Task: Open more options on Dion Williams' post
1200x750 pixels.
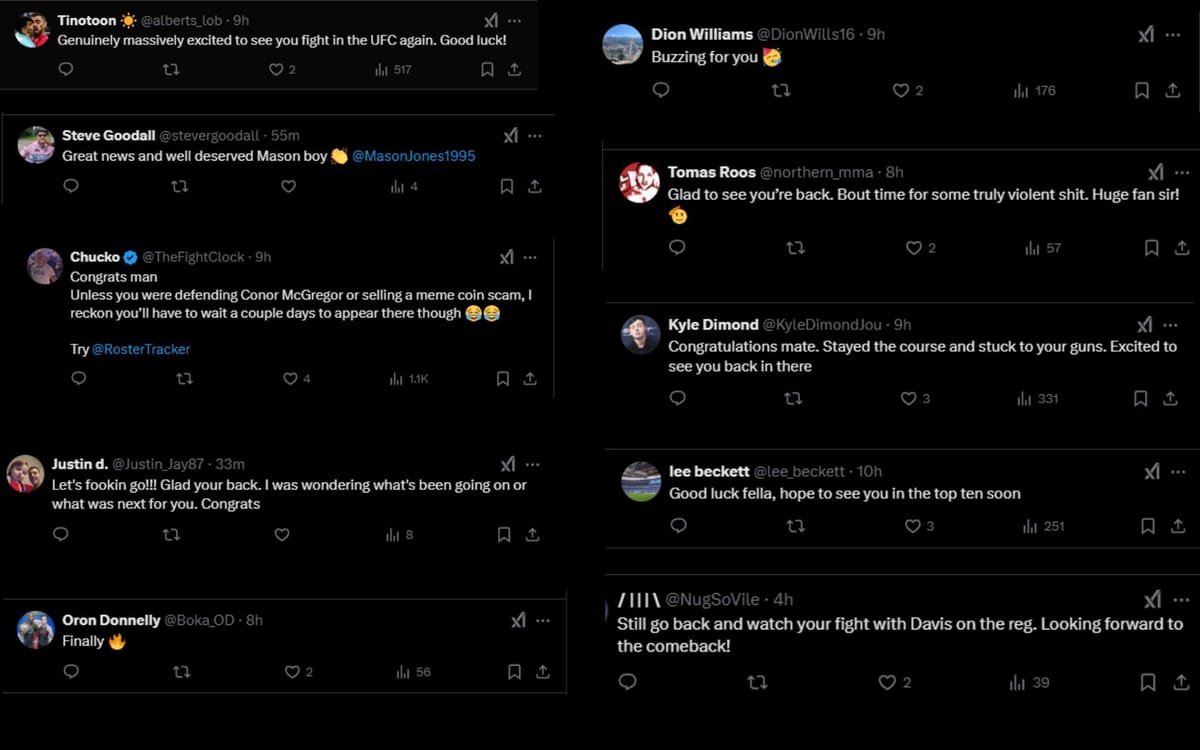Action: coord(1173,33)
